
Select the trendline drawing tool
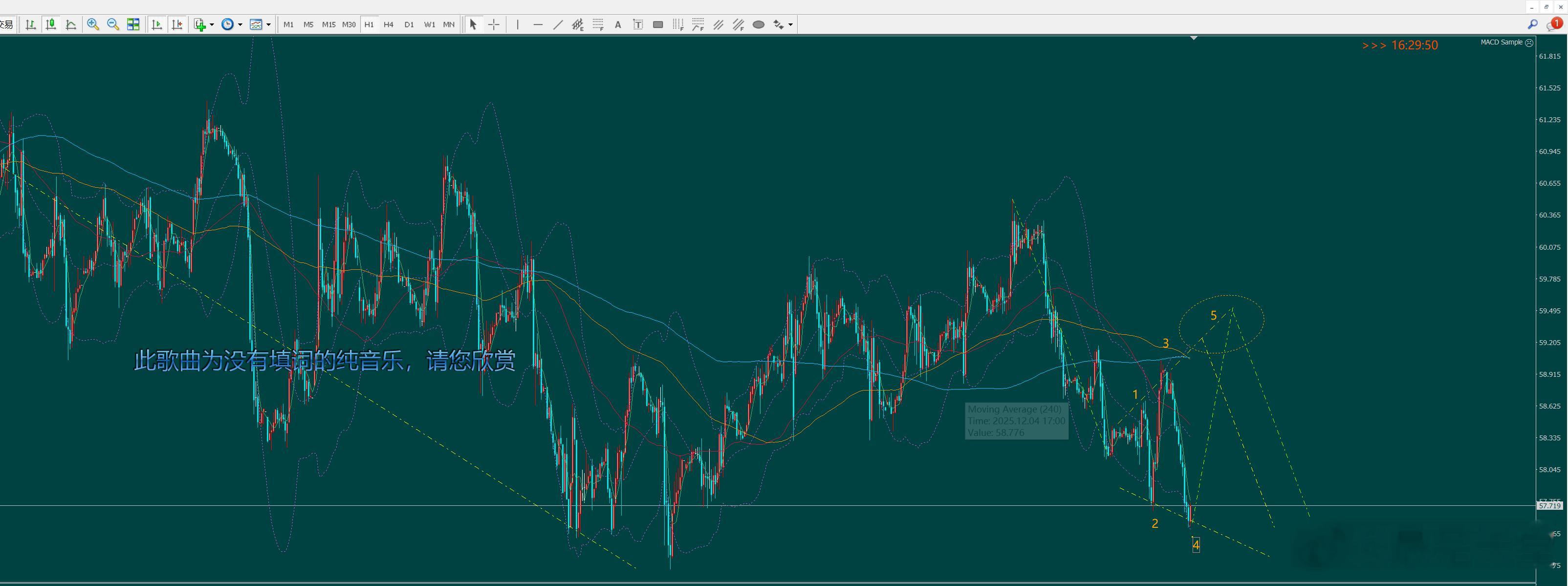point(558,24)
